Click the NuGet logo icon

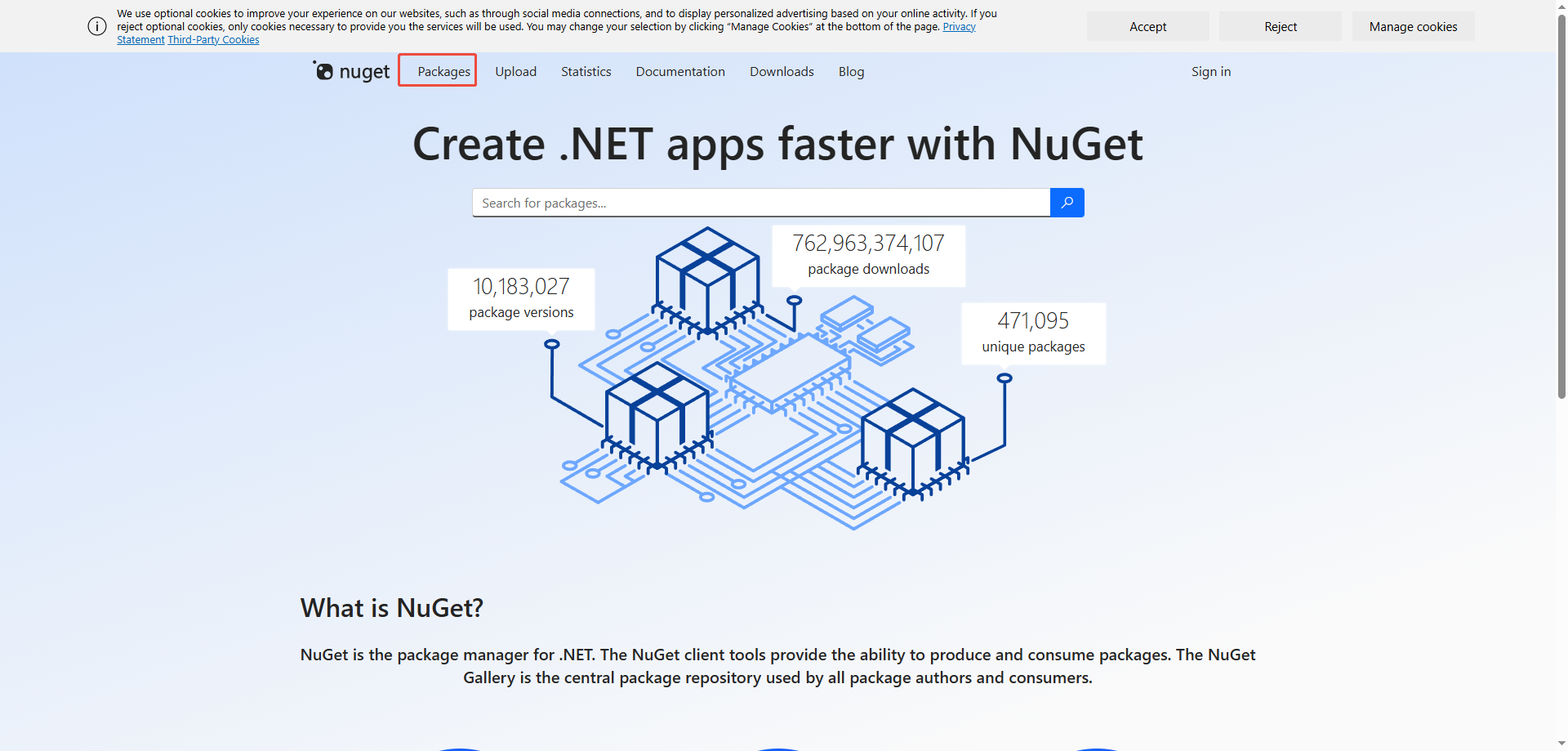(323, 71)
